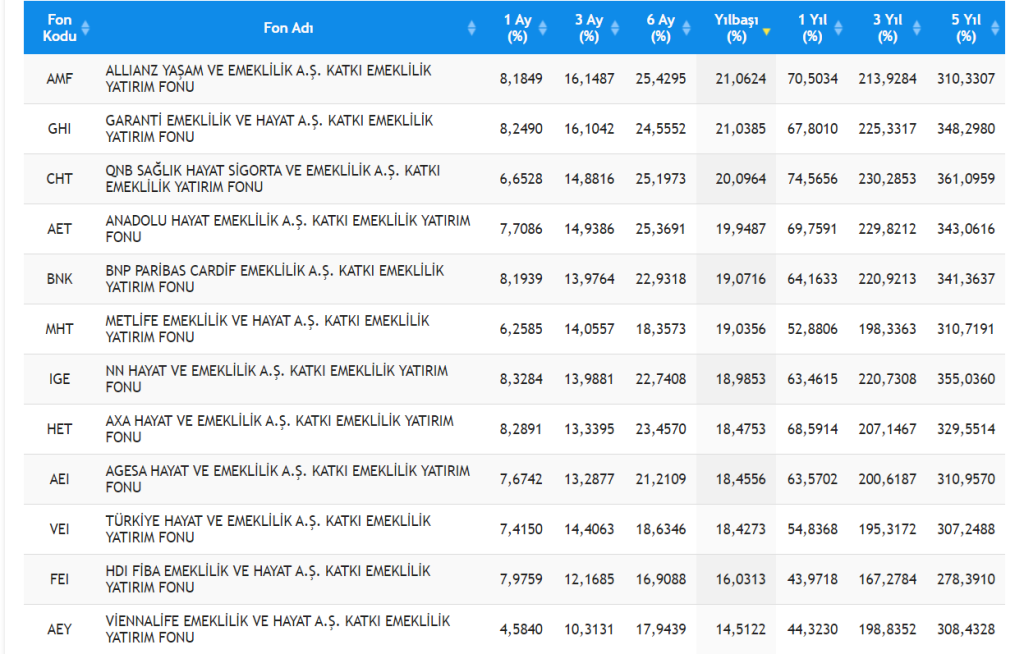Select QNB Sağlık Hayat Sigorta fund
Screen dimensions: 1024x654
[272, 179]
